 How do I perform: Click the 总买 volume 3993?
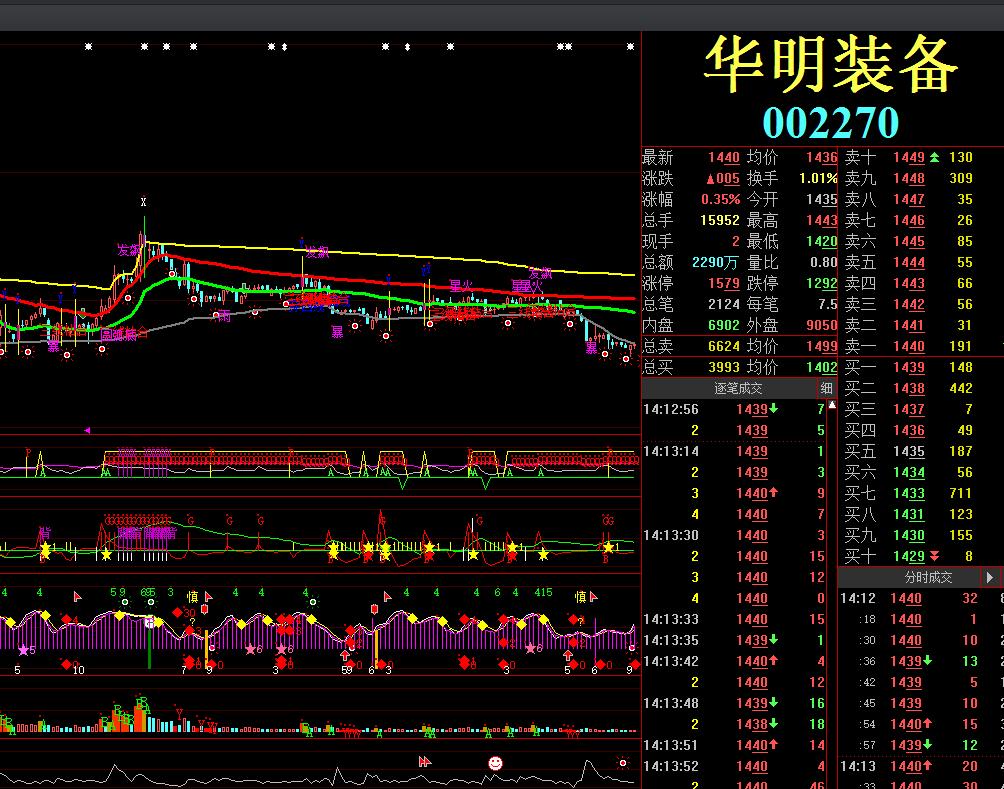pos(724,368)
